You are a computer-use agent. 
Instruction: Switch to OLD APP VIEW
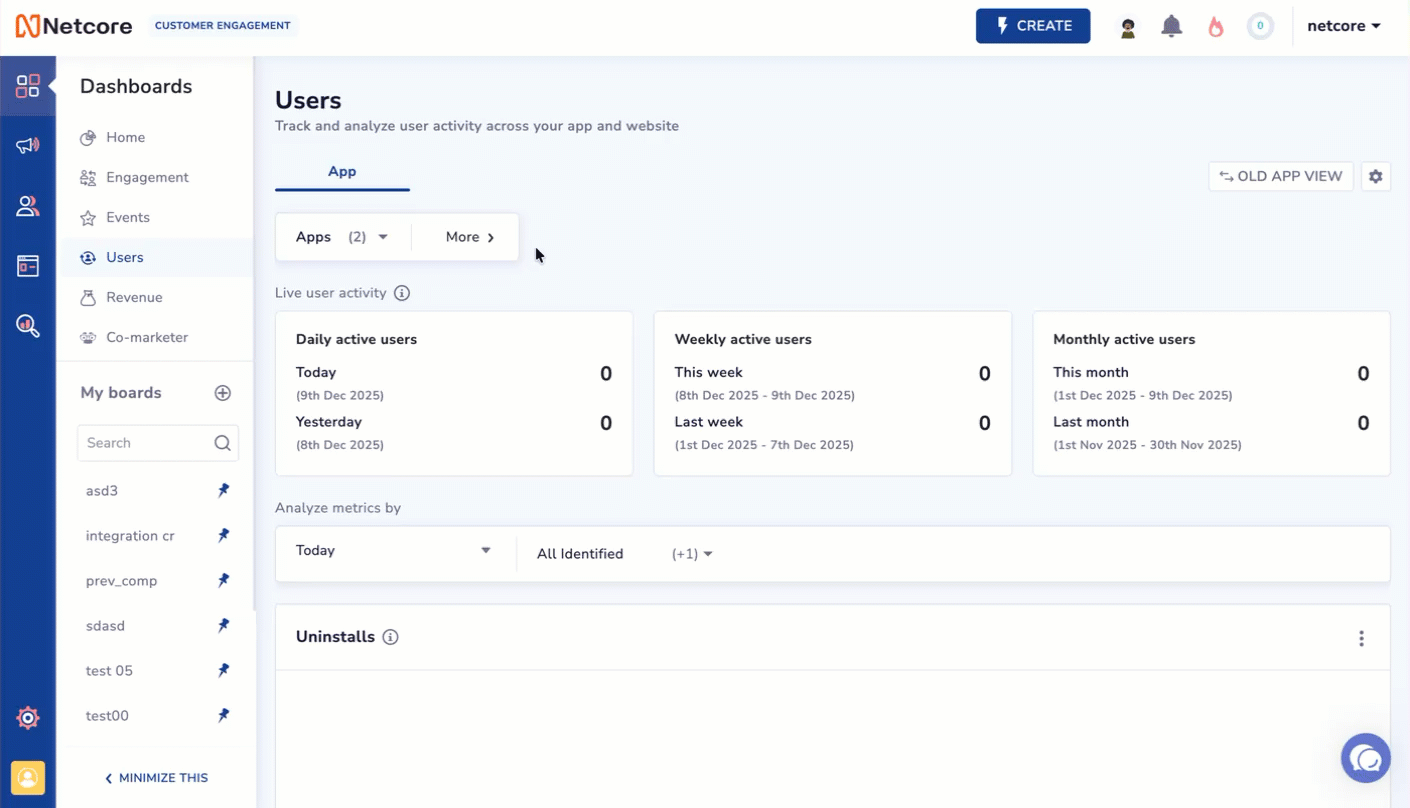pos(1280,176)
